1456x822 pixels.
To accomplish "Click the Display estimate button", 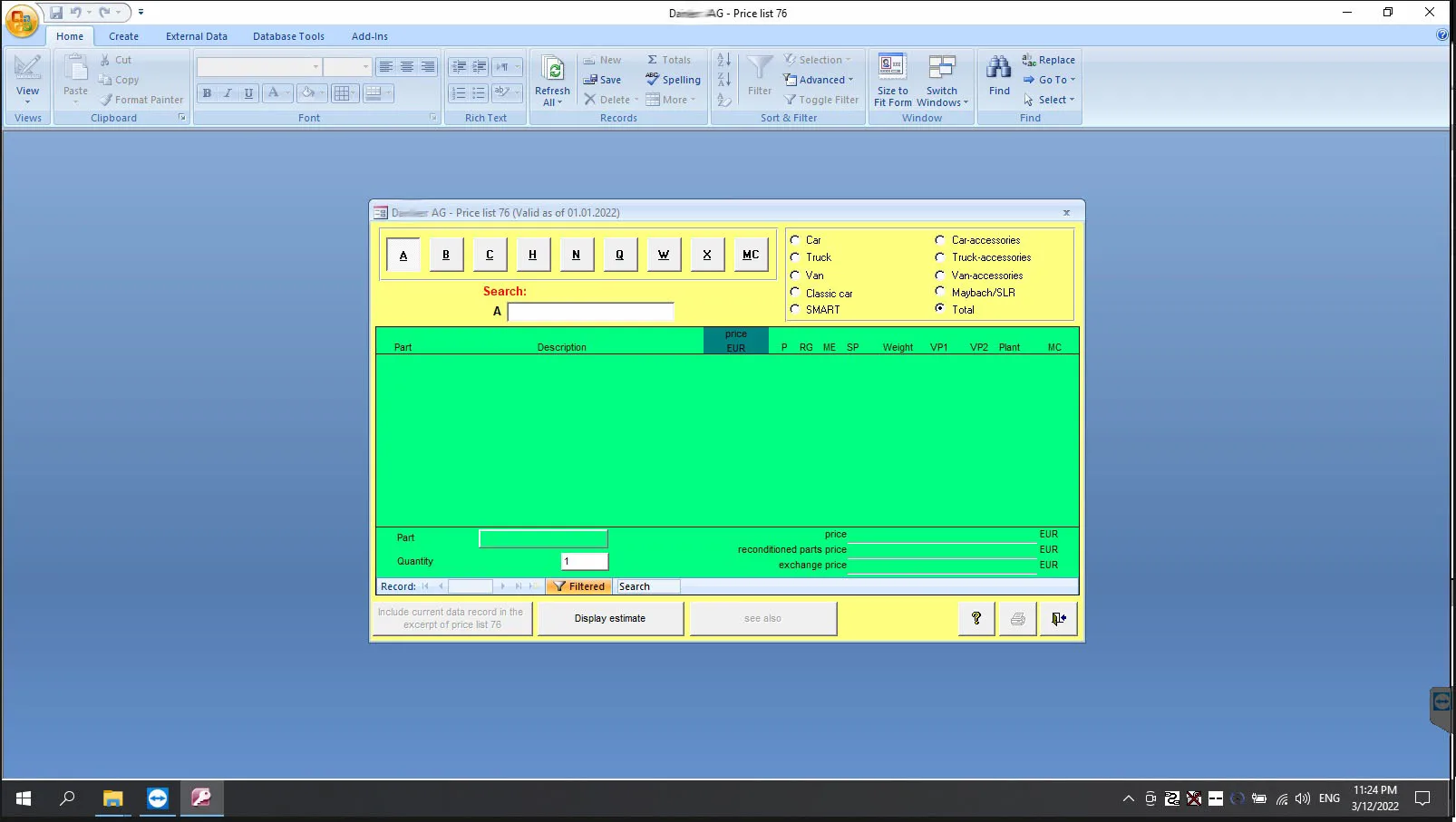I will tap(610, 618).
